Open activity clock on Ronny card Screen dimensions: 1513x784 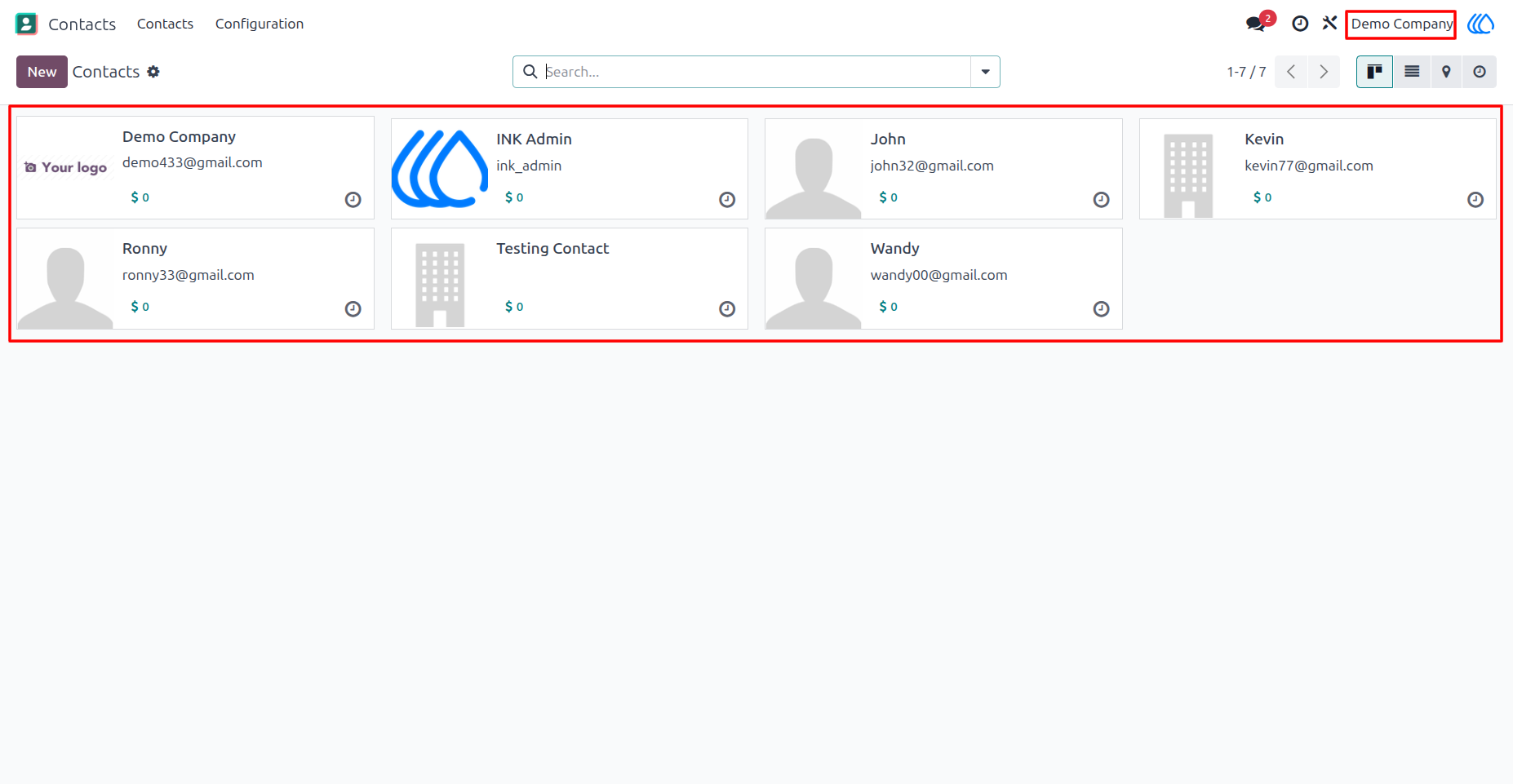coord(353,309)
